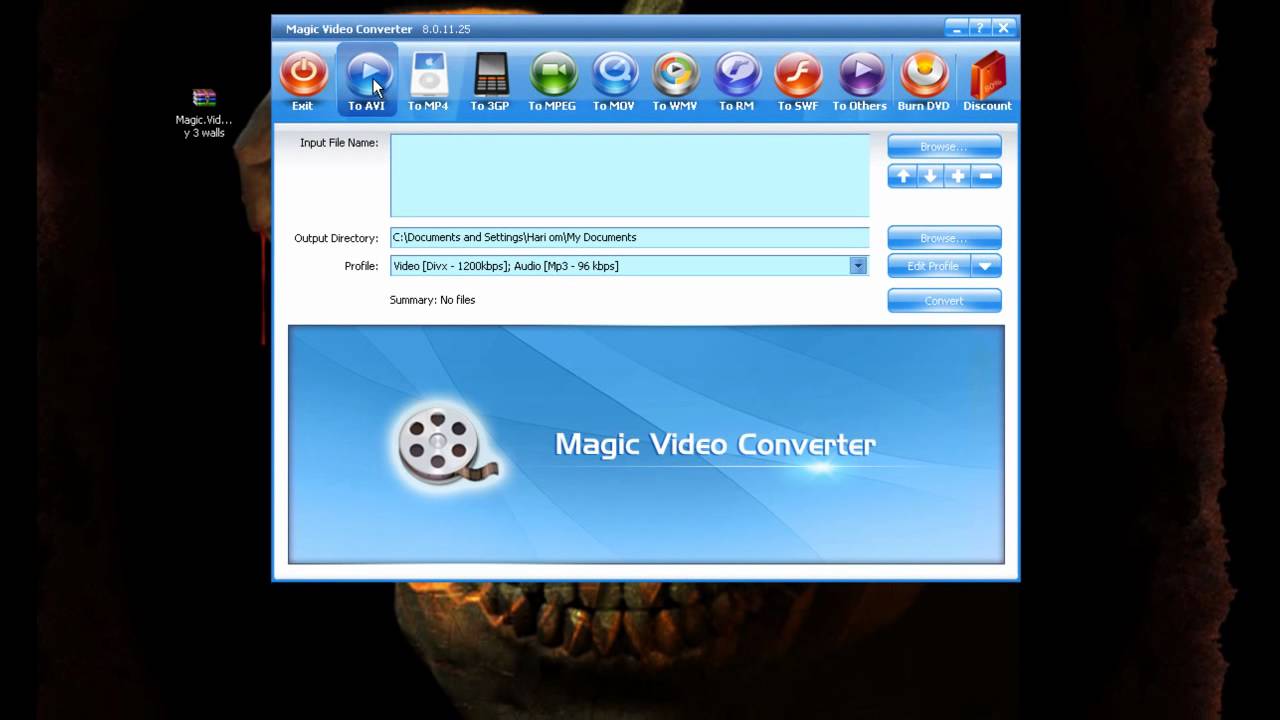1280x720 pixels.
Task: Click inside the Input File Name list
Action: coord(630,175)
